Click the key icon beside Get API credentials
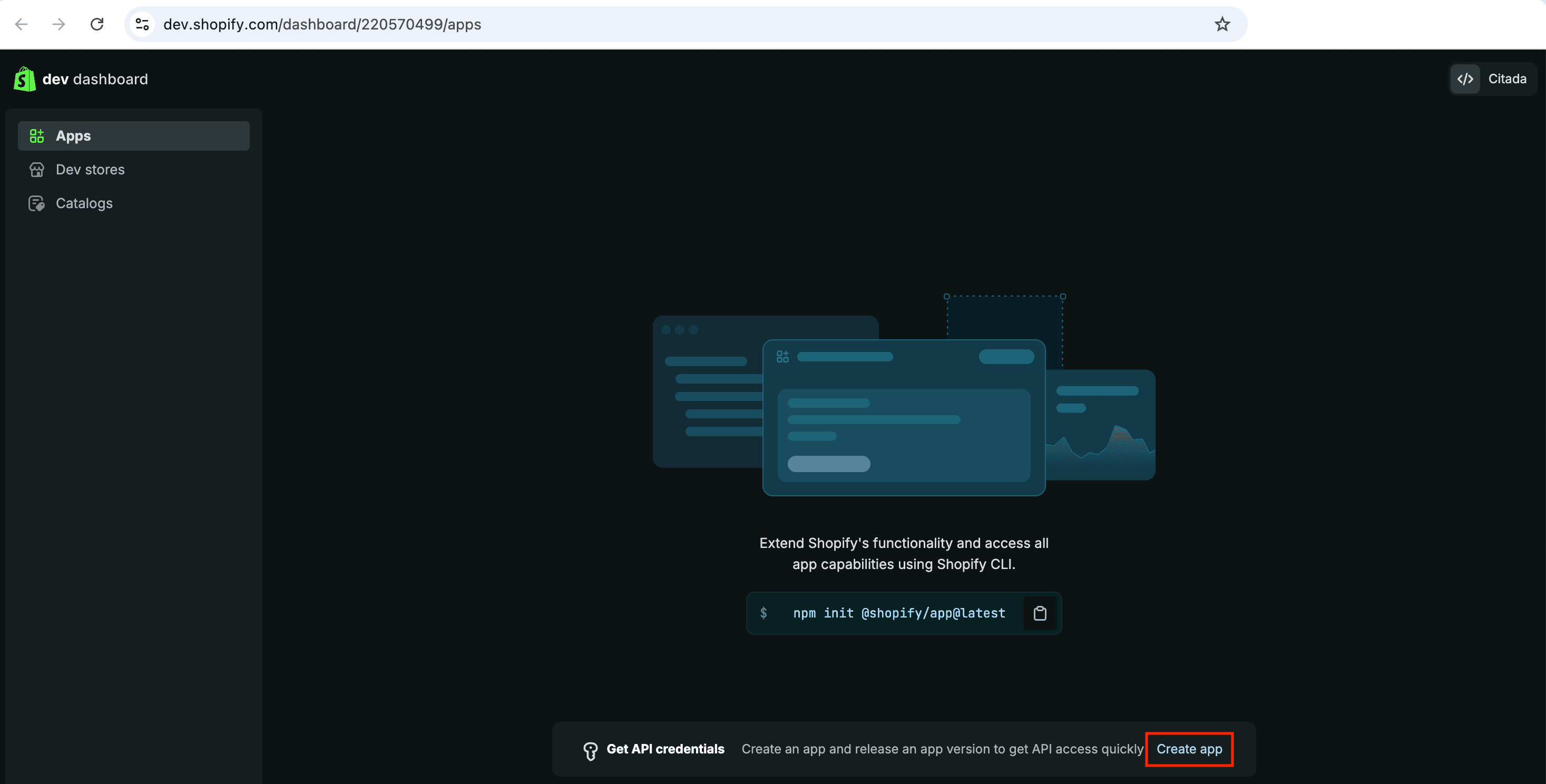The width and height of the screenshot is (1546, 784). [x=591, y=750]
